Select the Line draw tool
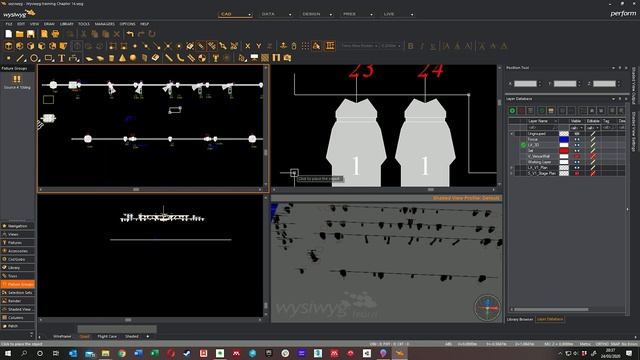The width and height of the screenshot is (640, 360). coord(20,58)
